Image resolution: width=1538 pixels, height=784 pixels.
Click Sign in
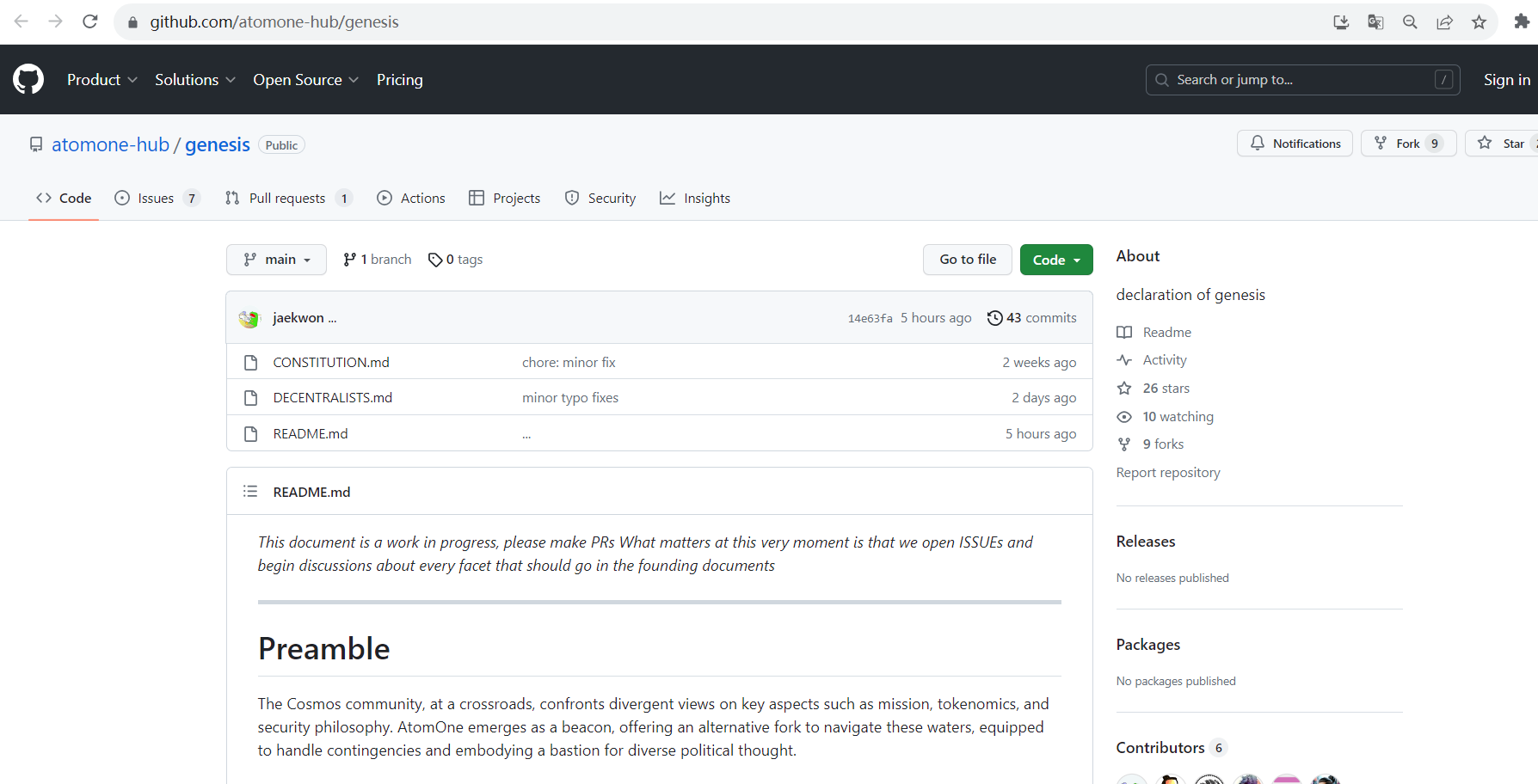1507,80
